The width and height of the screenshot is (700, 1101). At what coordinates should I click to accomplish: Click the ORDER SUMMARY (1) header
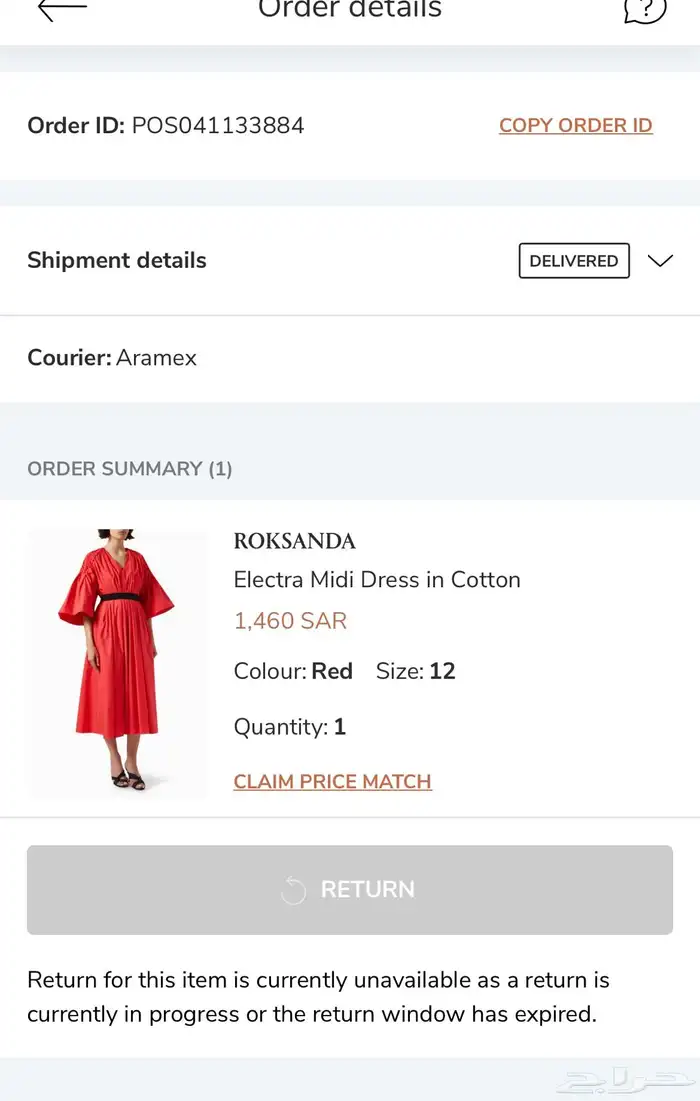pos(130,469)
